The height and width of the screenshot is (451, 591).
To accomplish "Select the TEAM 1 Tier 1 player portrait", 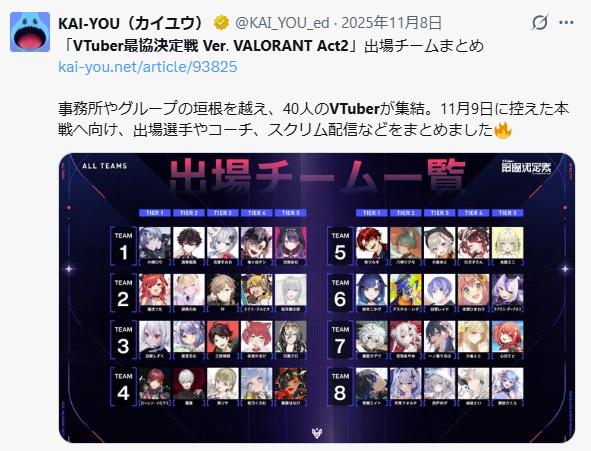I will (155, 243).
